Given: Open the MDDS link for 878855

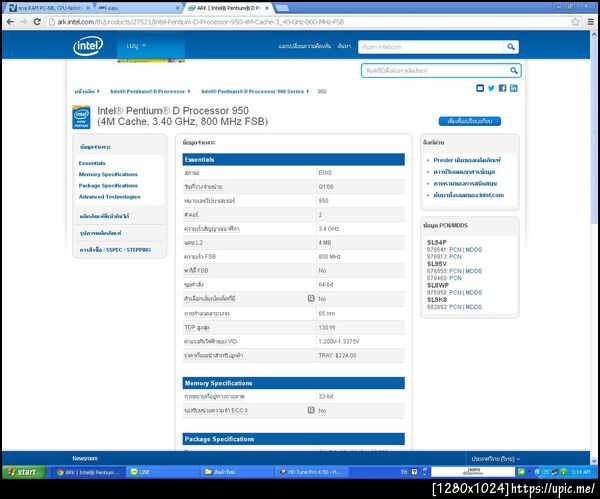Looking at the screenshot, I should click(x=474, y=271).
